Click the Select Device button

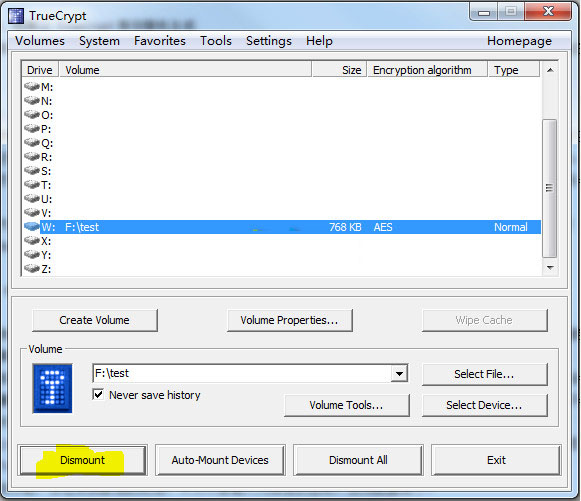(484, 405)
